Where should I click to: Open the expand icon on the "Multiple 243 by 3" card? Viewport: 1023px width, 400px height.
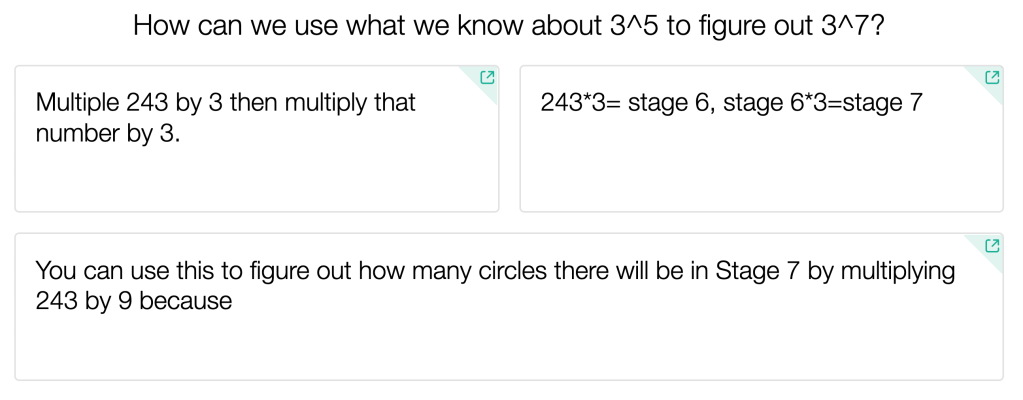[x=487, y=77]
